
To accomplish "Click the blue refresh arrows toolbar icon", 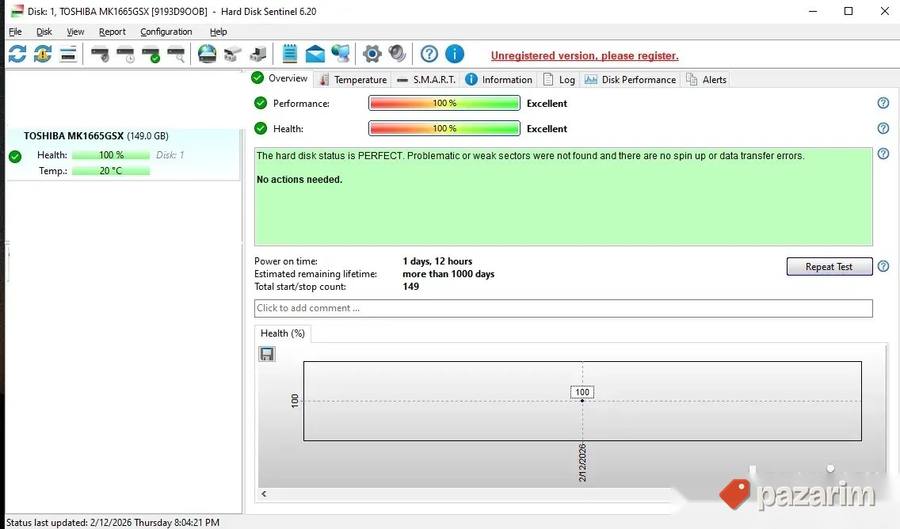I will pos(17,54).
